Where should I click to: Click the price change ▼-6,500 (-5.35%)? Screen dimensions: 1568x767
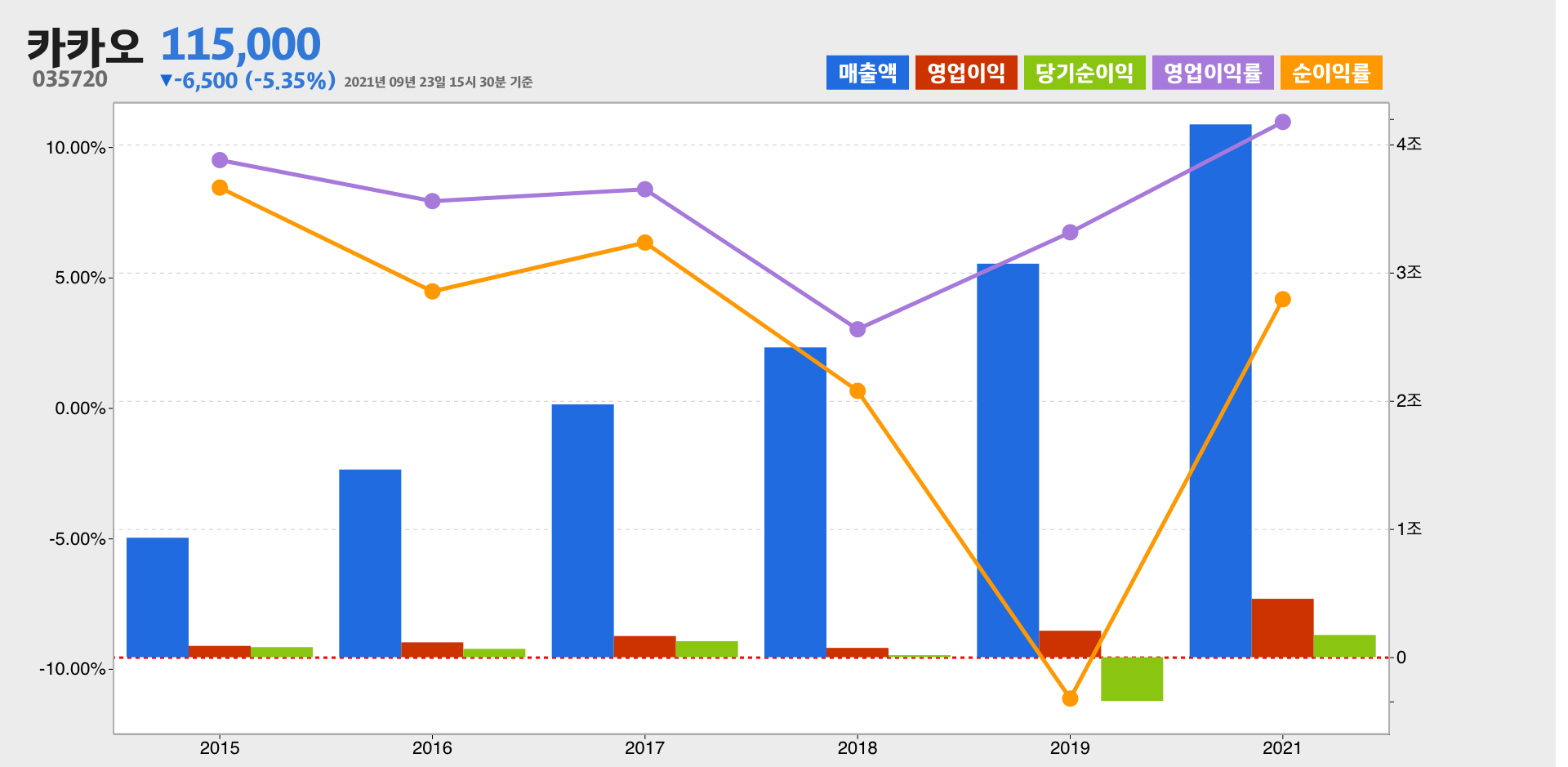pyautogui.click(x=248, y=80)
